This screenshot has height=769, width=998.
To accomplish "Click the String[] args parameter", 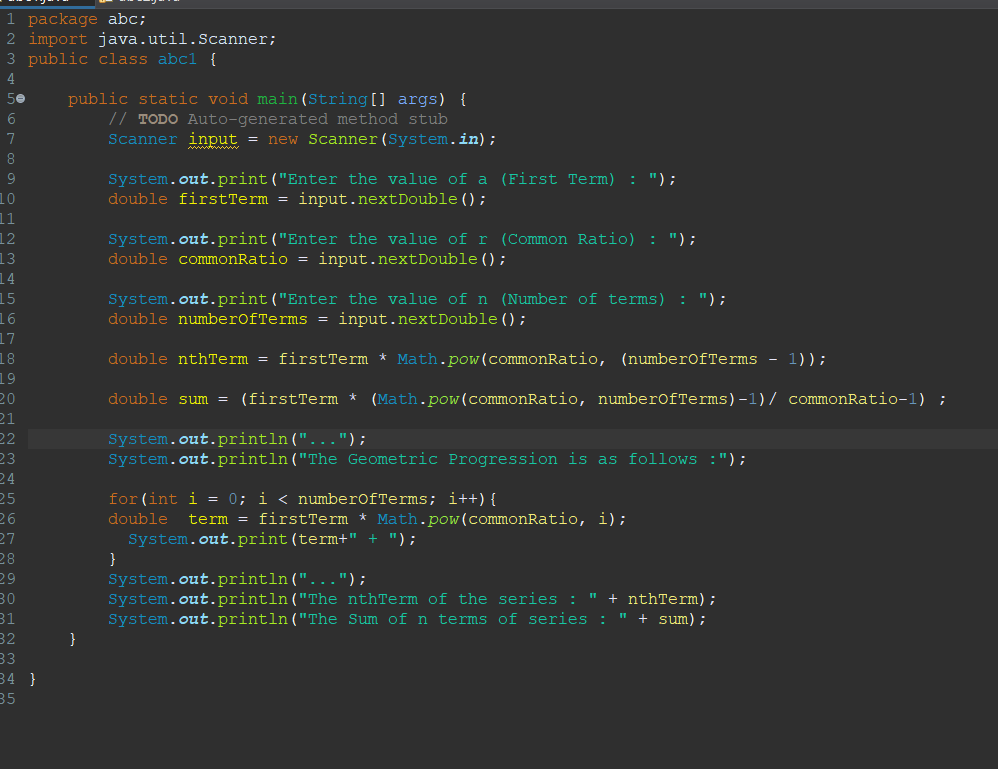I will pyautogui.click(x=373, y=99).
